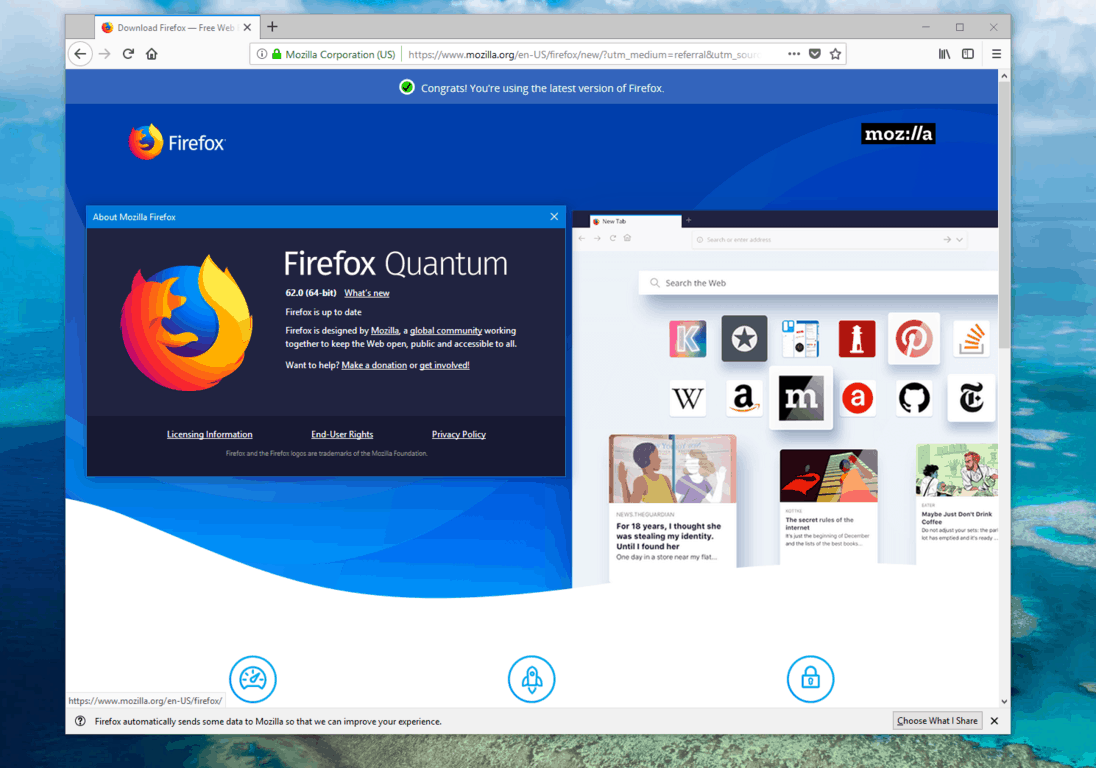Close the Download Firefox tab
This screenshot has height=768, width=1096.
pyautogui.click(x=247, y=28)
